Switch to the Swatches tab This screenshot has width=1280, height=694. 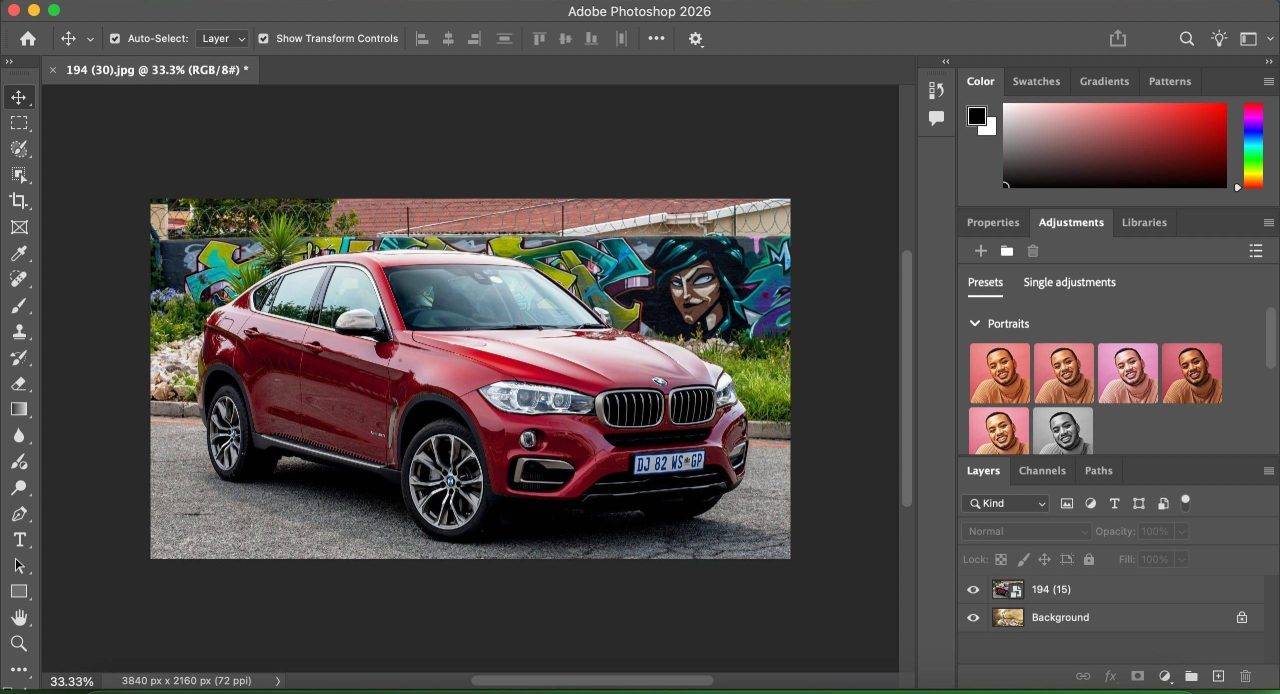[1036, 81]
